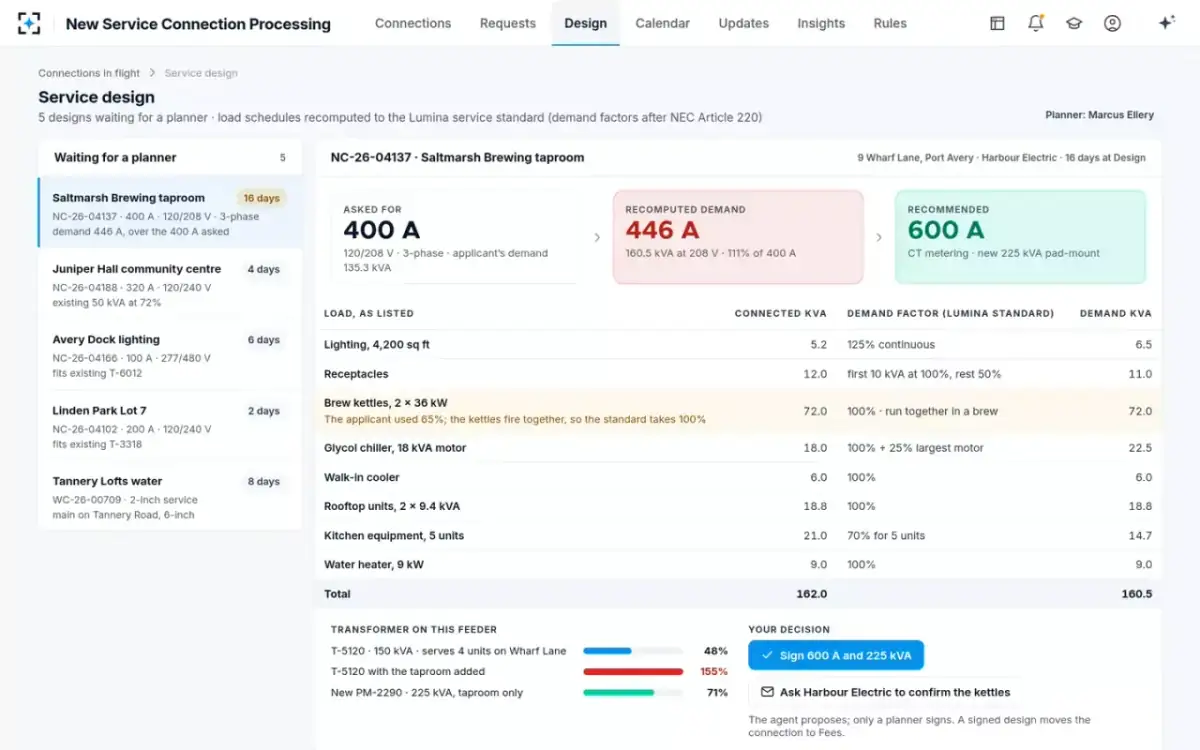Click the 4 days badge for Juniper Hall
The image size is (1200, 750).
pos(264,269)
